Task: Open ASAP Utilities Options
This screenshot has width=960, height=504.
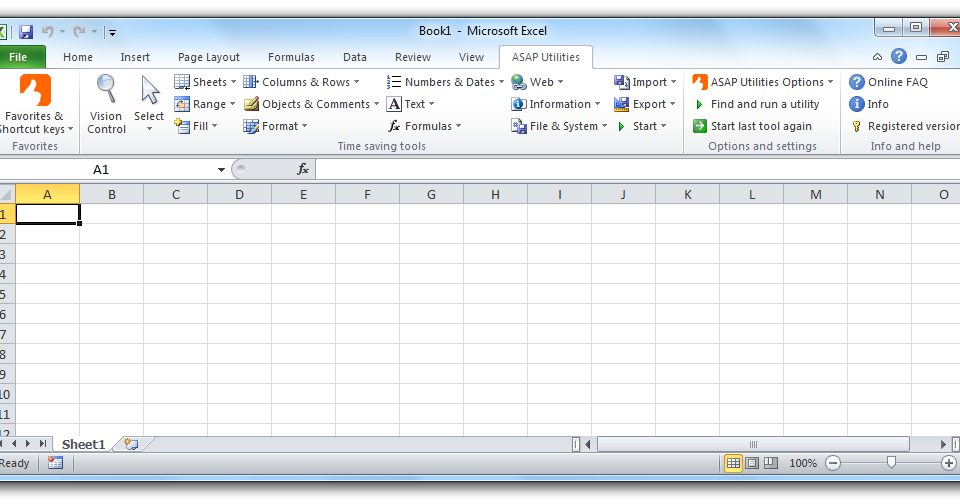Action: (x=763, y=82)
